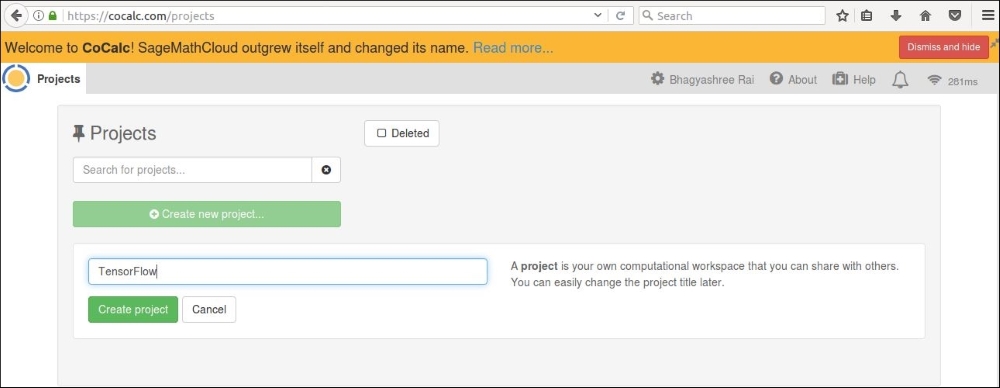1000x388 pixels.
Task: Click the browser back arrow button
Action: pyautogui.click(x=15, y=16)
